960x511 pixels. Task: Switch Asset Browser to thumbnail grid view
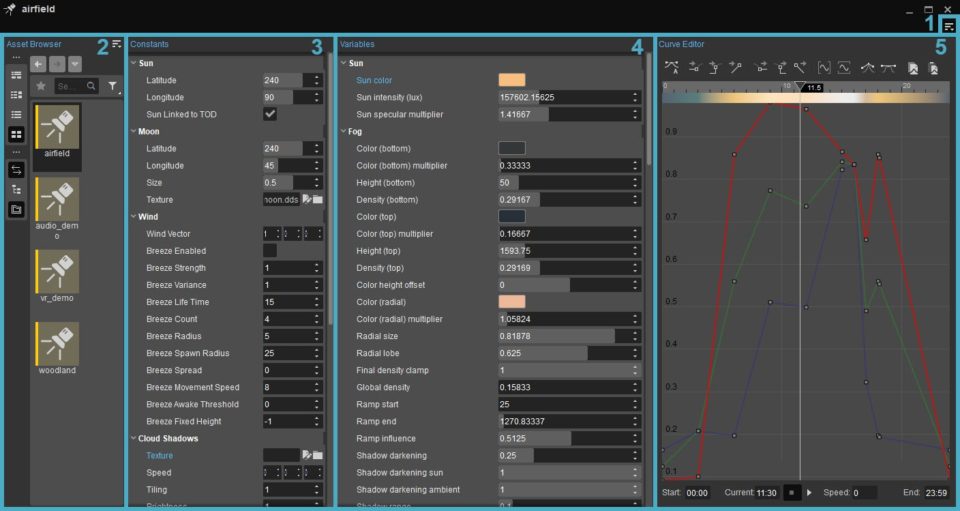17,134
